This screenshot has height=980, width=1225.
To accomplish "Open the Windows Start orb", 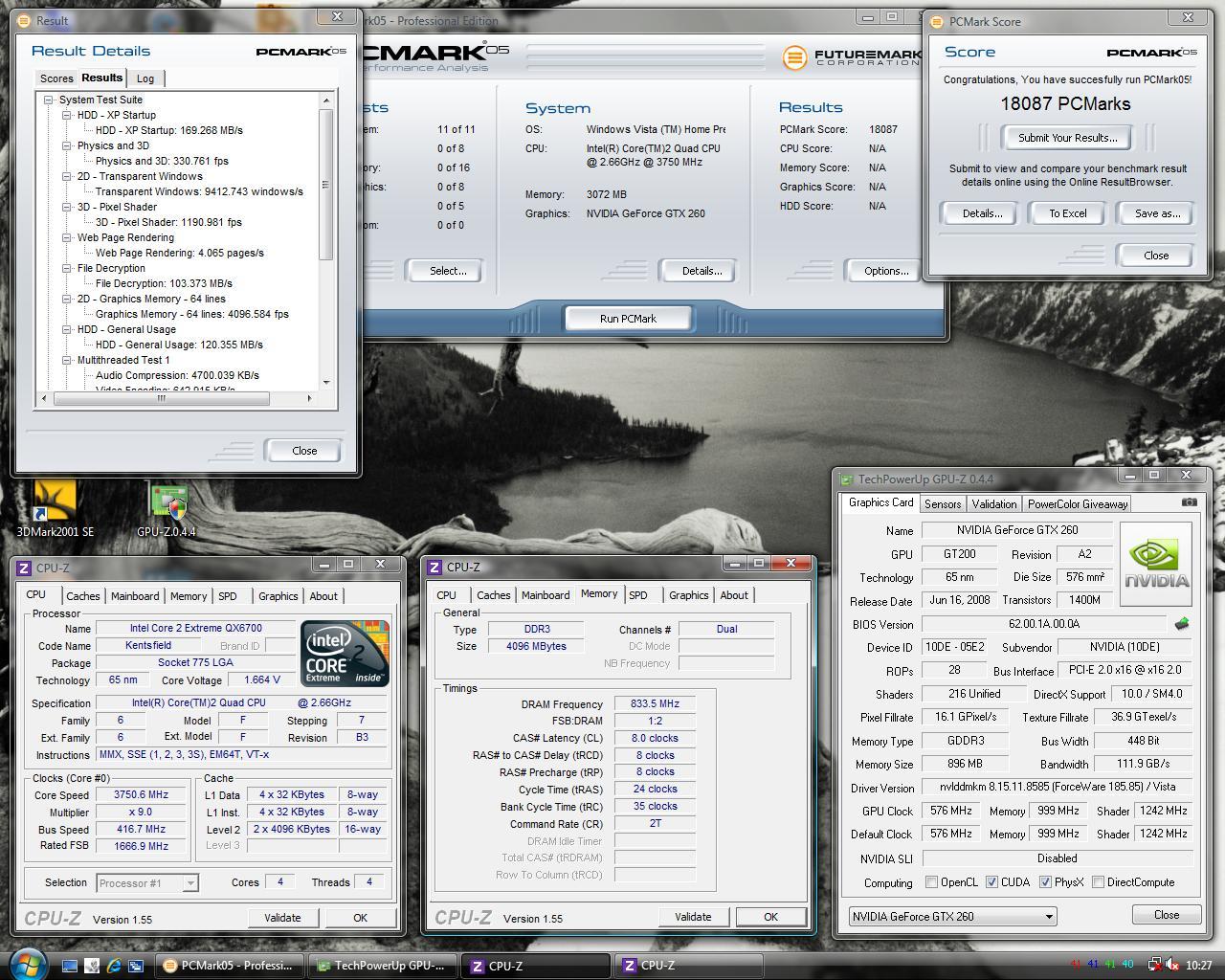I will click(x=26, y=963).
